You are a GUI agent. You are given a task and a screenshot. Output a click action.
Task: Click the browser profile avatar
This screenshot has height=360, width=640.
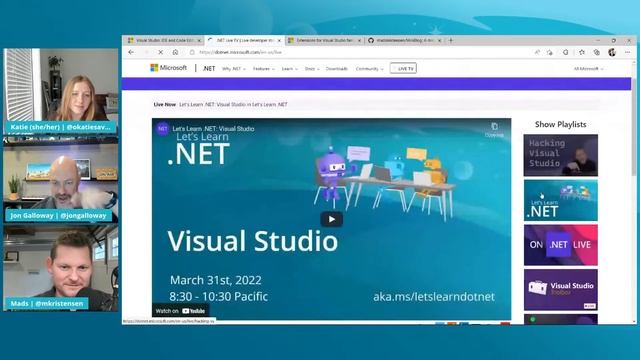pos(612,52)
